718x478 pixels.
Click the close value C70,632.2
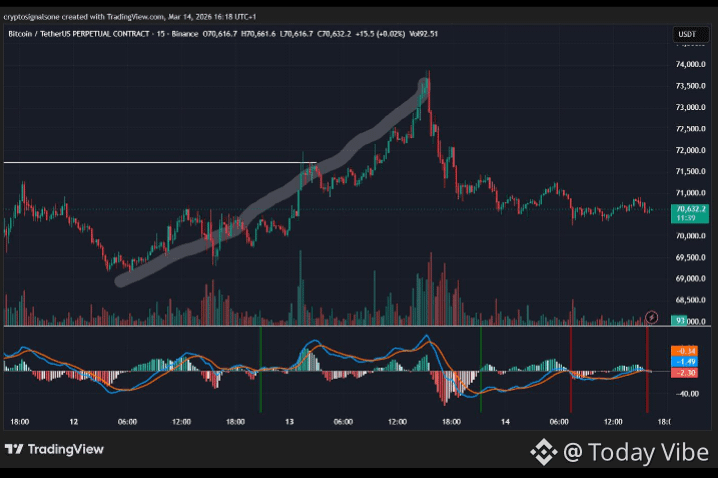tap(334, 34)
